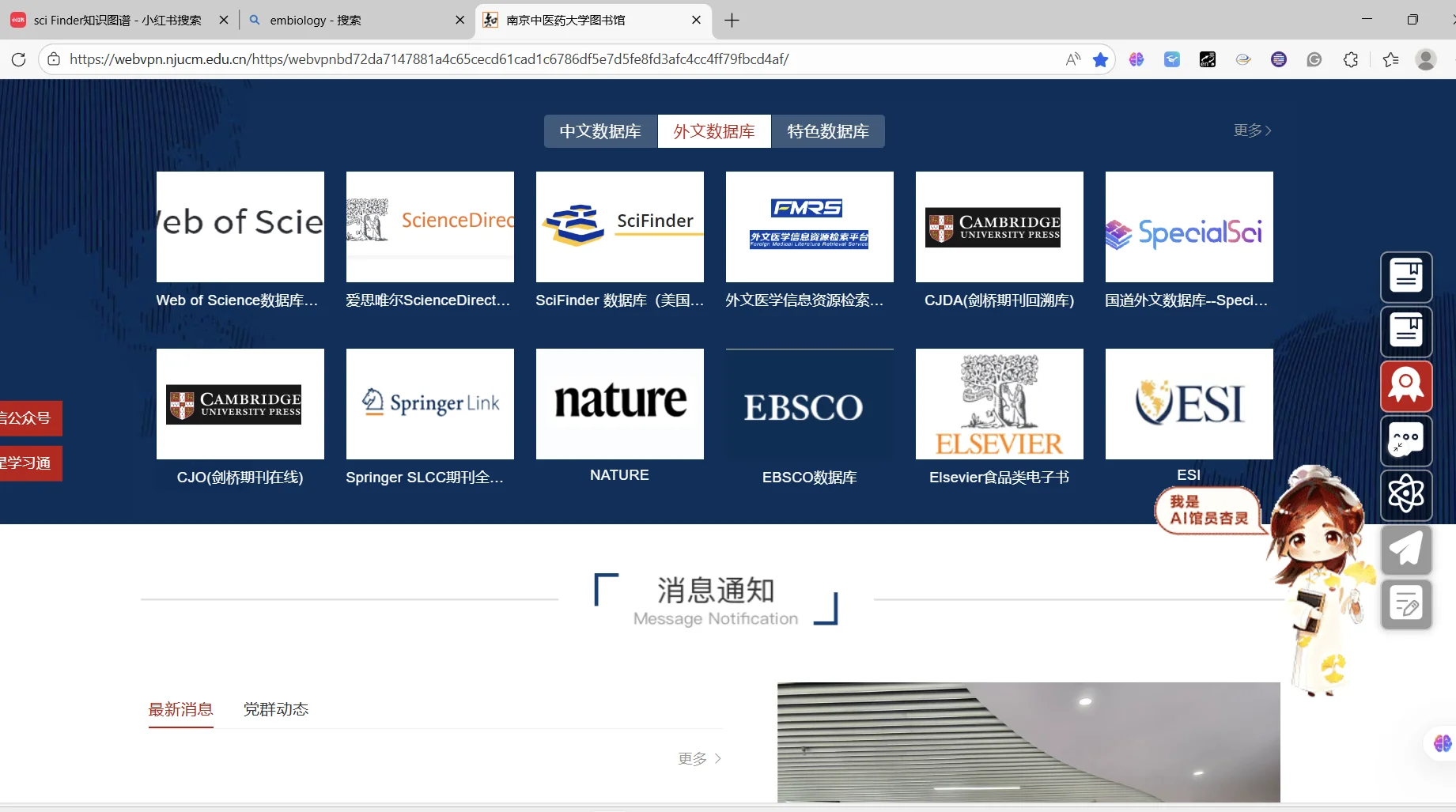Screen dimensions: 1456x812
Task: Open the browser profile avatar
Action: [x=1426, y=59]
